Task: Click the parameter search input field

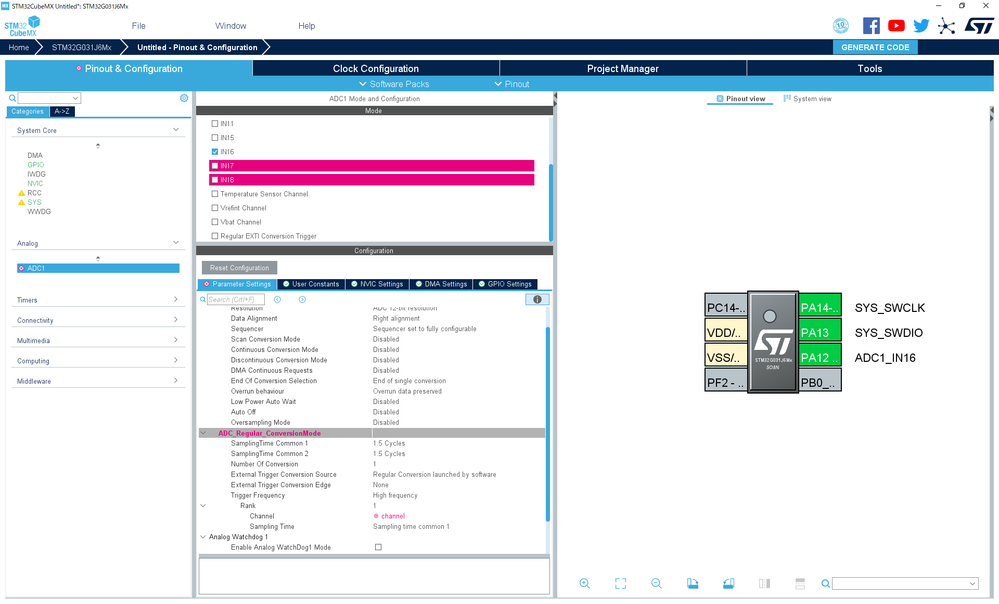Action: tap(235, 299)
